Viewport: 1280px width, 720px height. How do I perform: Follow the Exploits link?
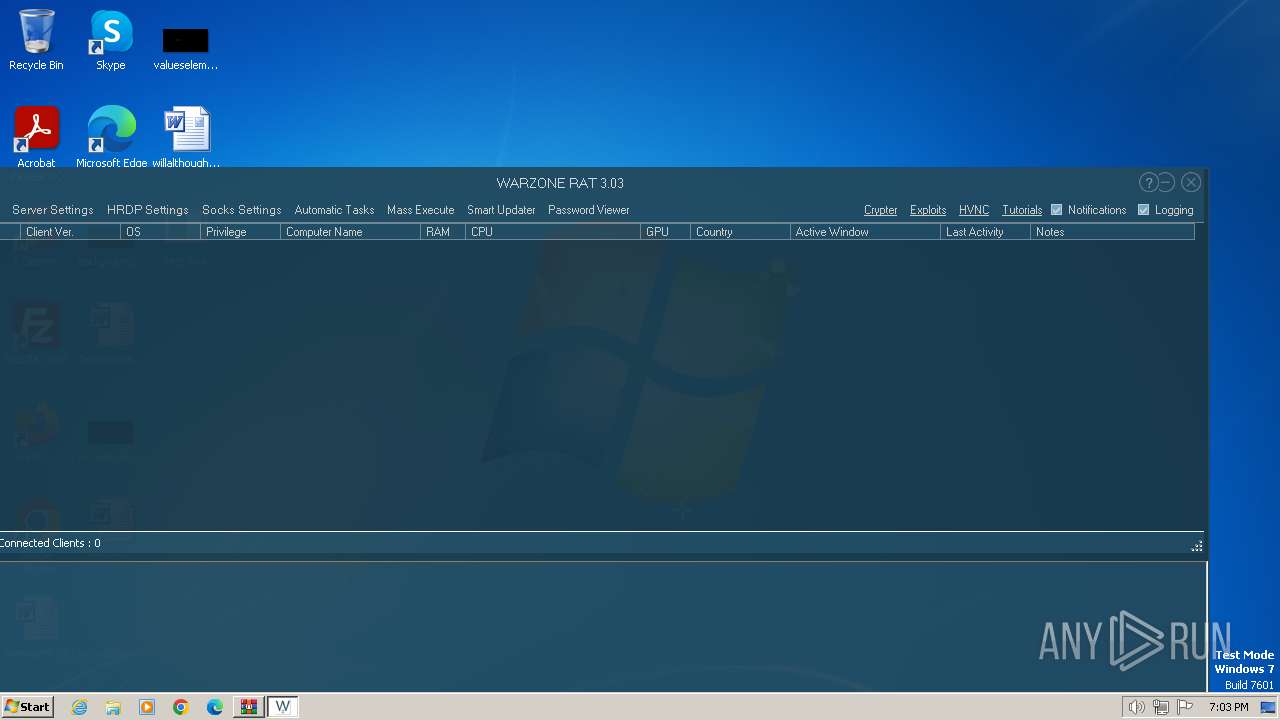tap(928, 210)
